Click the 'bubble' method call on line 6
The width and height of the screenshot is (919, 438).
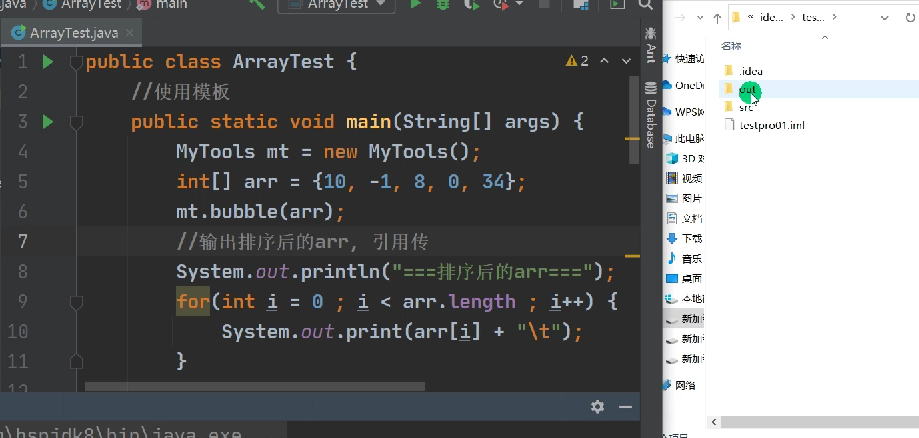243,212
